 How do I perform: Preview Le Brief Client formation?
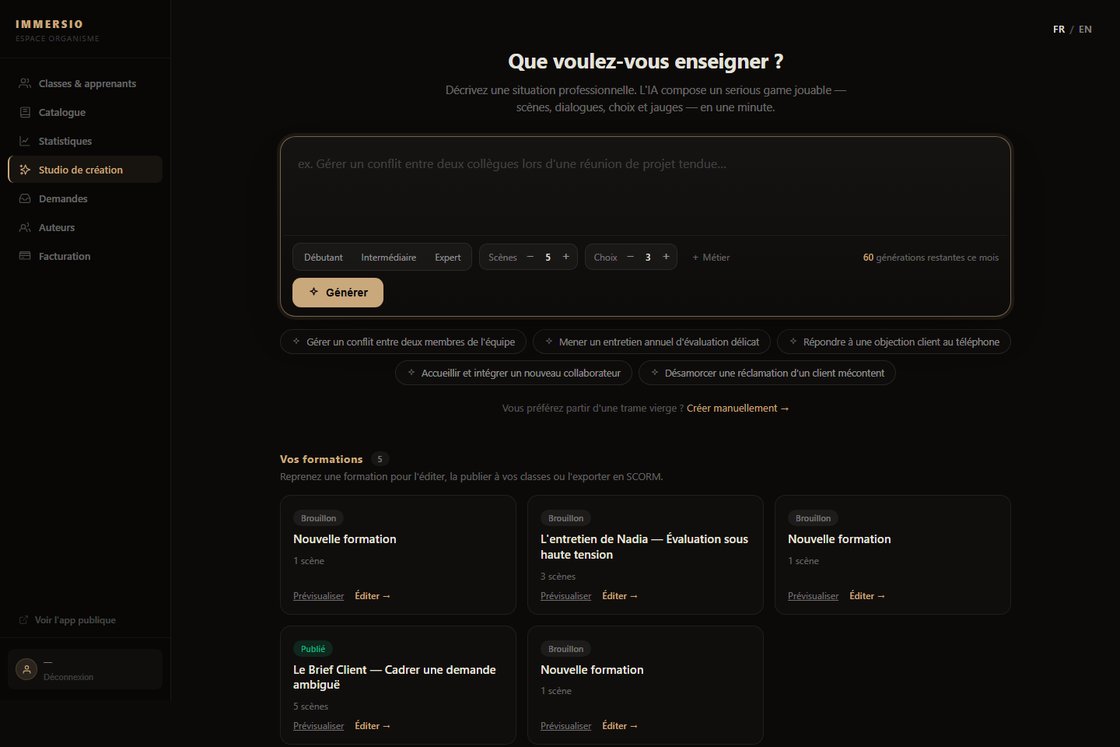pos(319,726)
